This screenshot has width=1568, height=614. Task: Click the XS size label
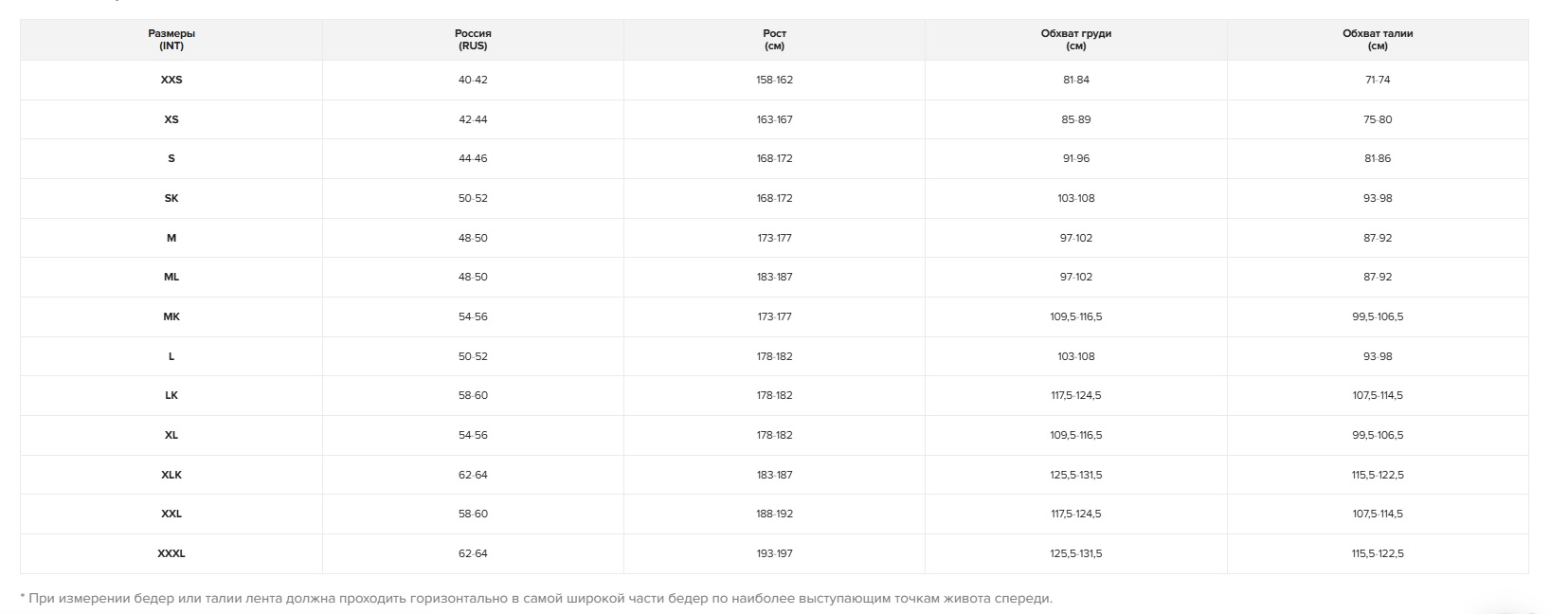pos(171,119)
